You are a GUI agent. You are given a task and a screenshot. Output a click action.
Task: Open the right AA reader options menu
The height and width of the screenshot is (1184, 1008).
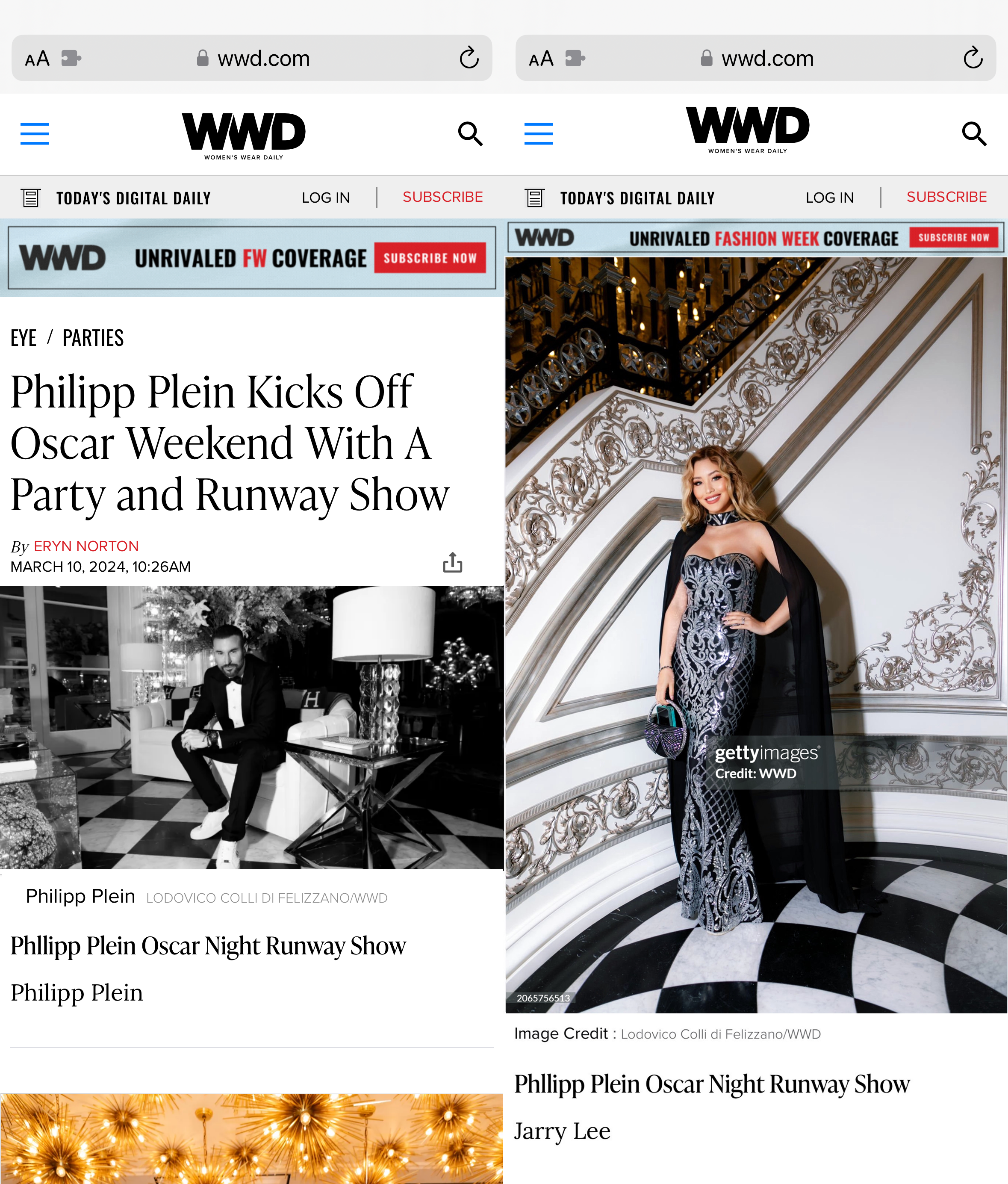(x=541, y=58)
